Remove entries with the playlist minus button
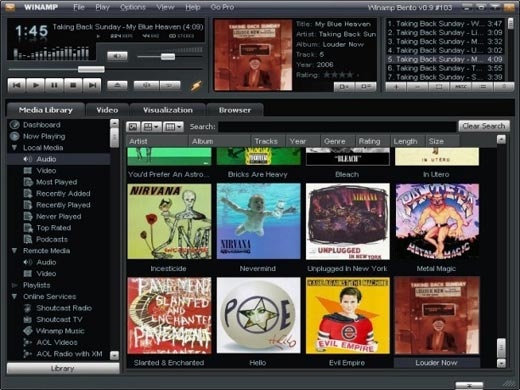The image size is (520, 390). 417,87
